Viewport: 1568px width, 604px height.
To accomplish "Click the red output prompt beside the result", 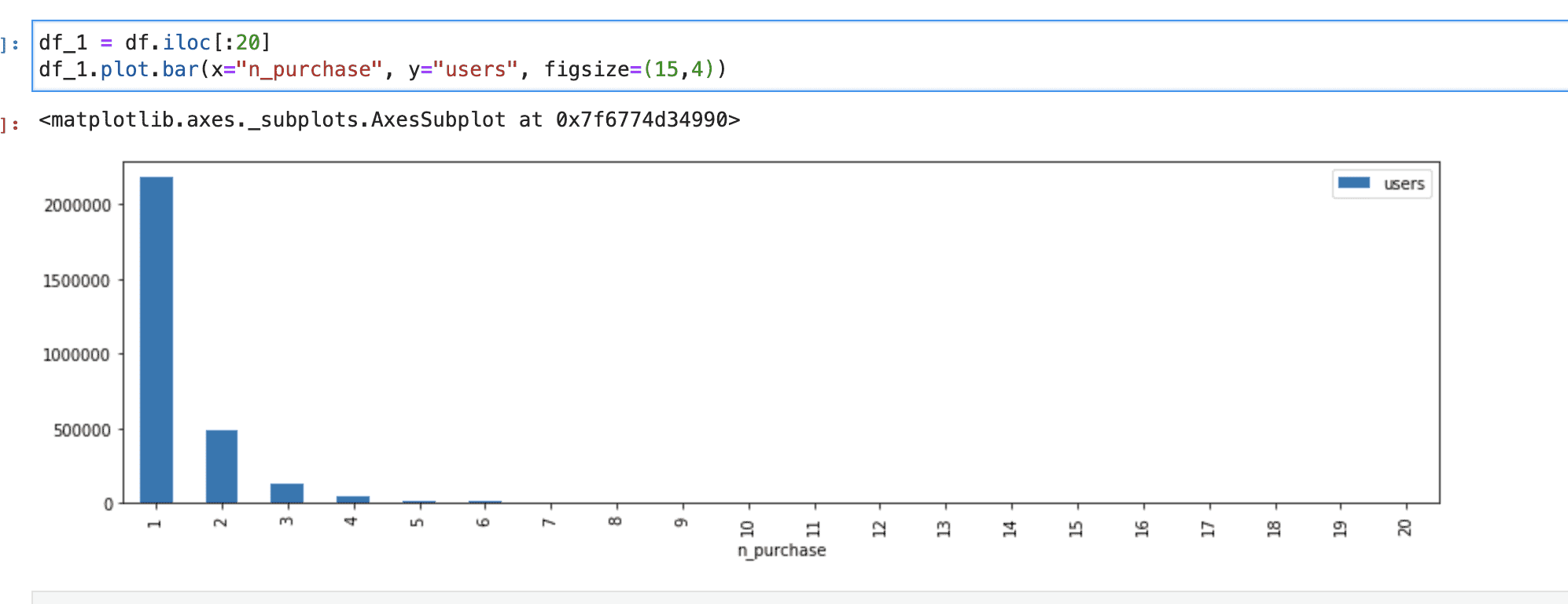I will (x=10, y=124).
